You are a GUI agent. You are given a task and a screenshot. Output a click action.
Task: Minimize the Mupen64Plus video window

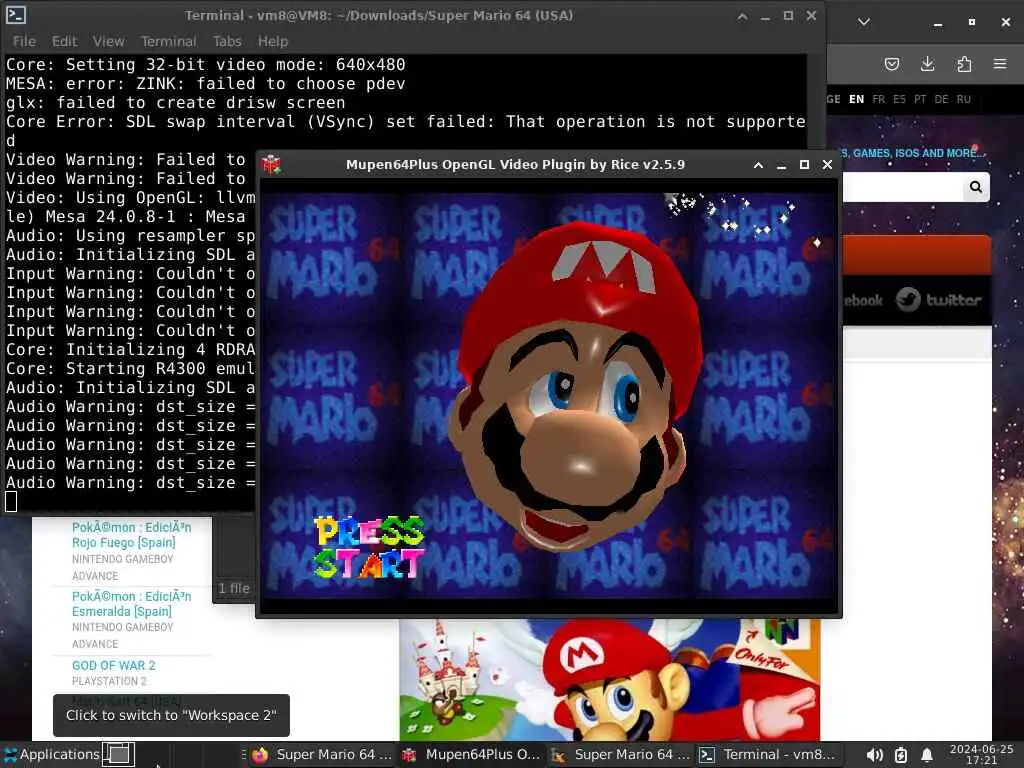pos(781,165)
